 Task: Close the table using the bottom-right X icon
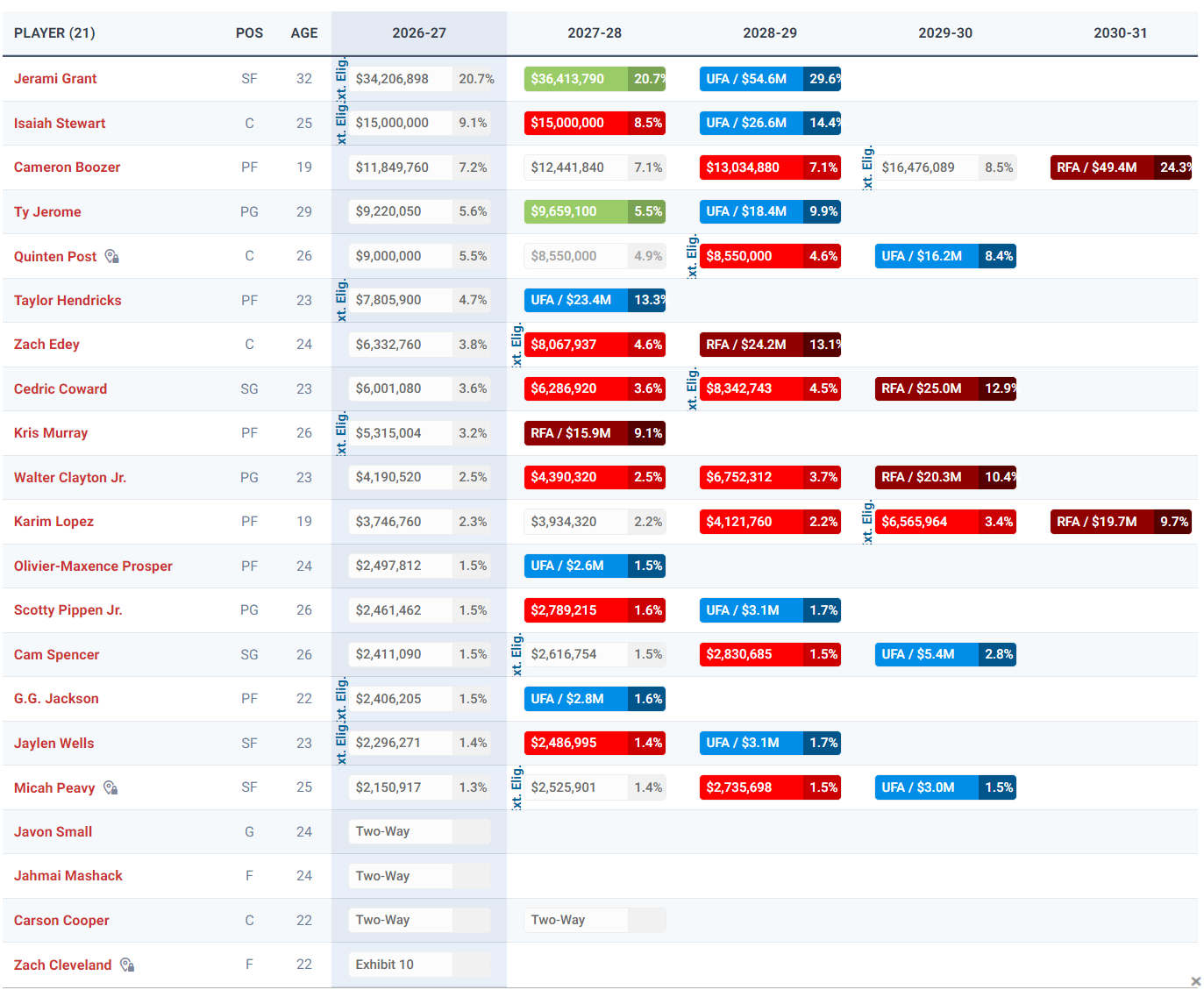pos(1195,981)
